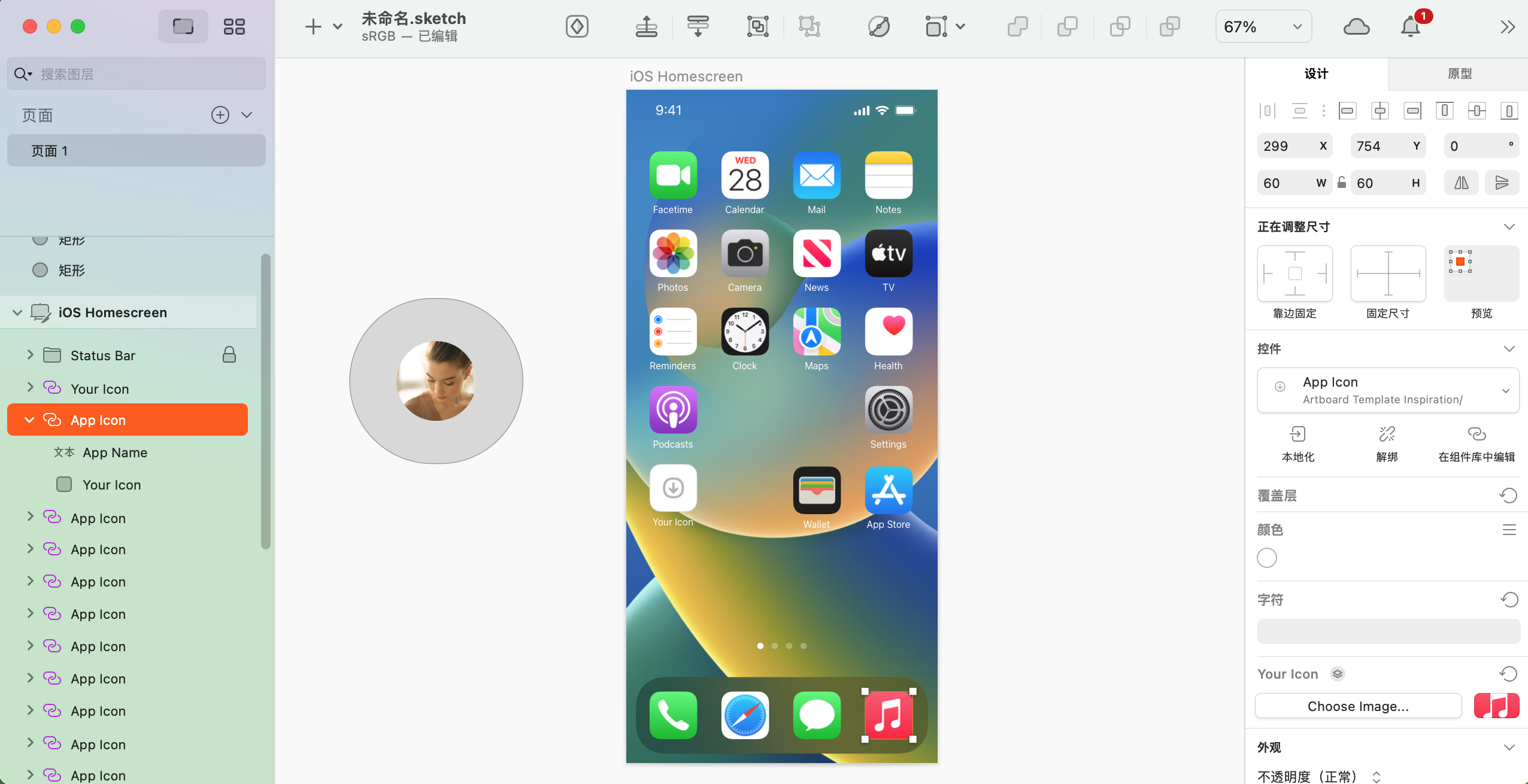Align selection to right edge
Screen dimensions: 1528x784
click(1412, 111)
